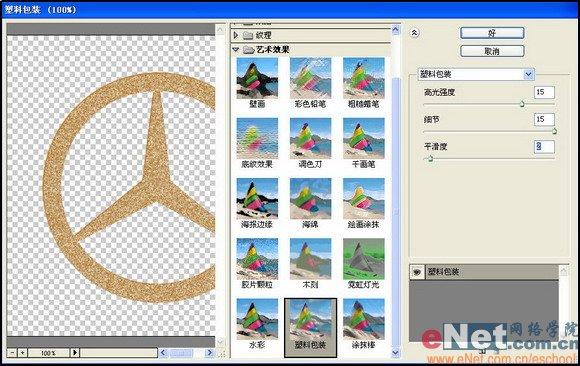Choose the 底纹效果 filter thumbnail
The image size is (580, 366).
[x=257, y=138]
